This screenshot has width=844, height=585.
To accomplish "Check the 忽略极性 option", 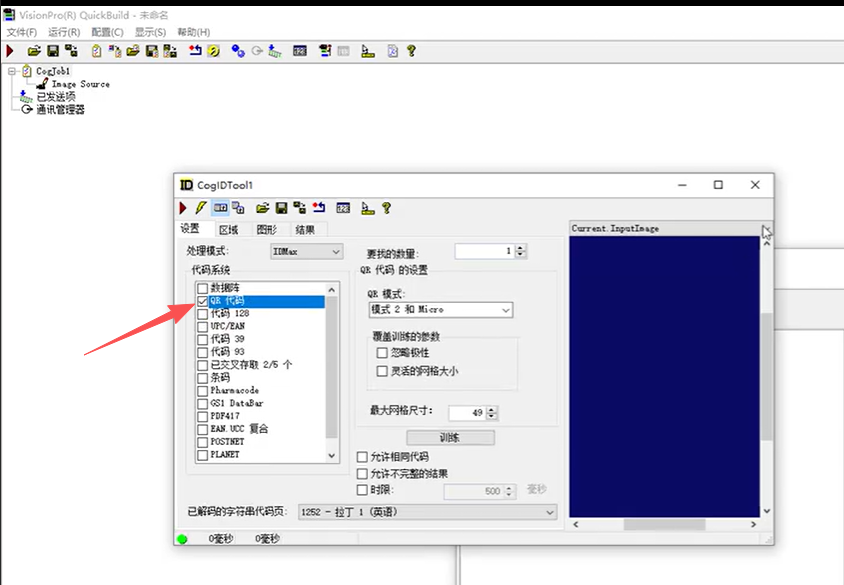I will pyautogui.click(x=382, y=353).
